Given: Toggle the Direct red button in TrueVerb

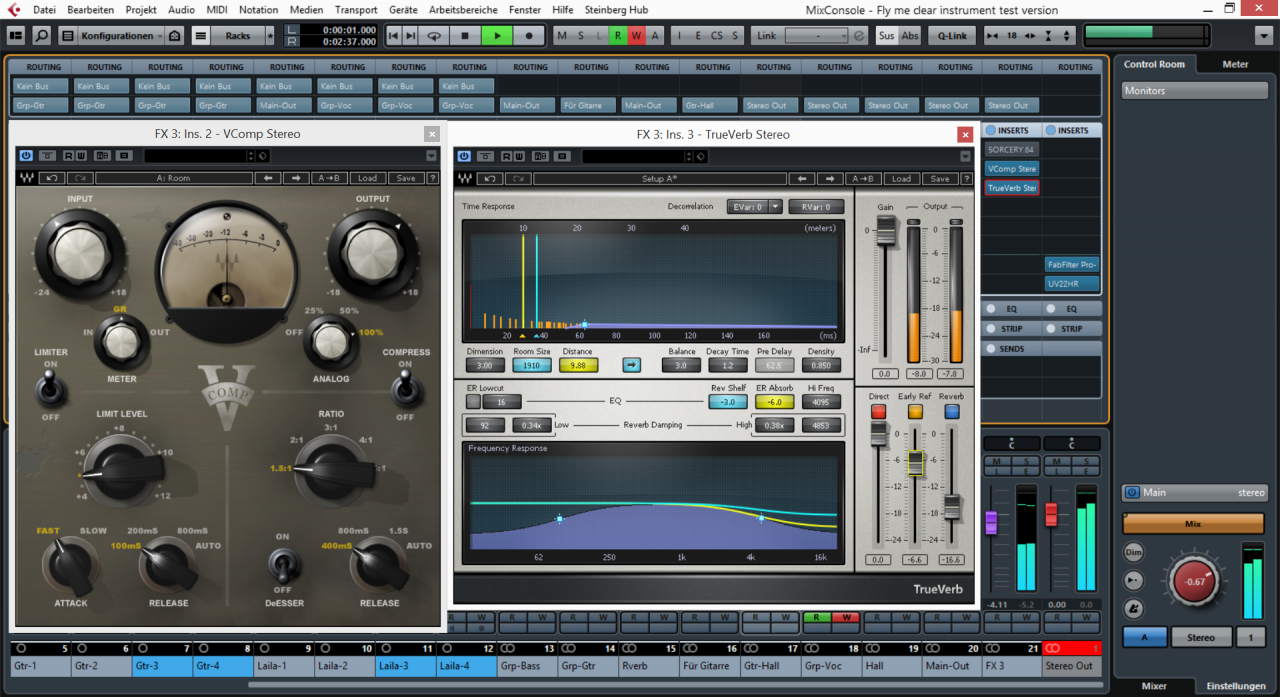Looking at the screenshot, I should pos(878,411).
